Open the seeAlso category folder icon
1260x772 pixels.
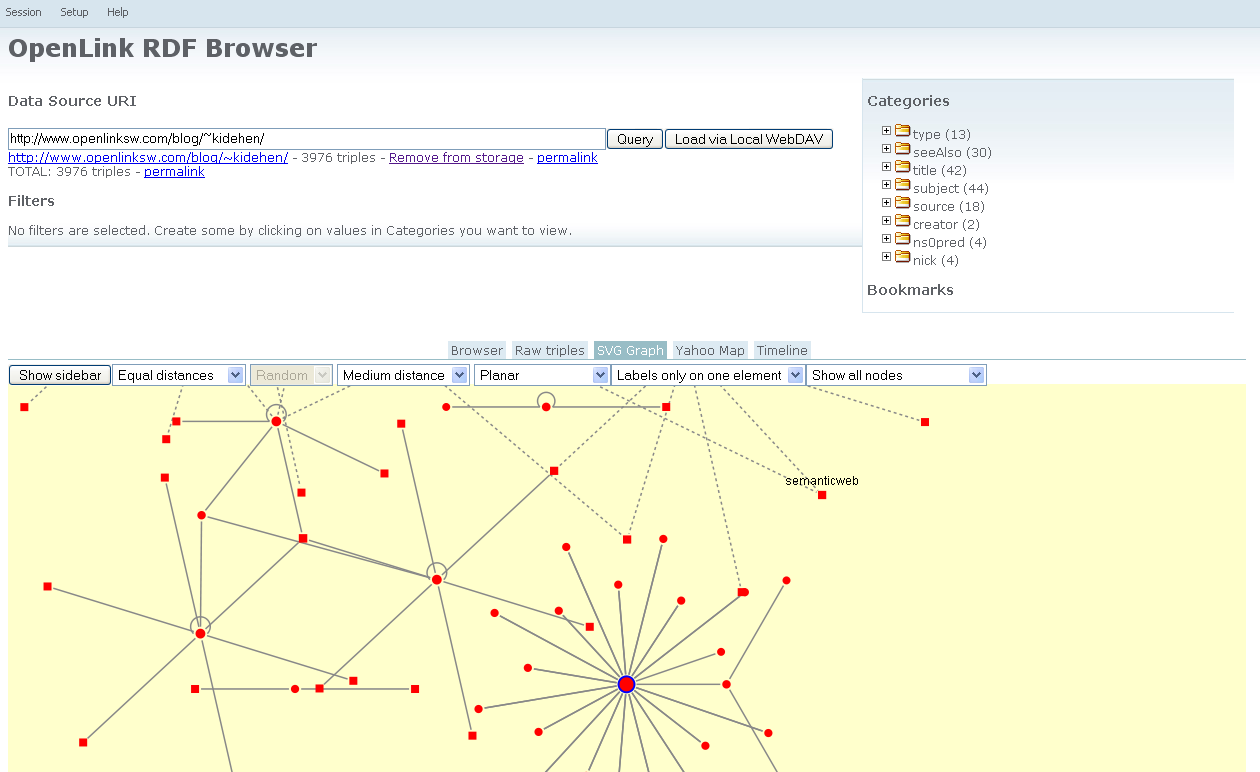[x=902, y=149]
